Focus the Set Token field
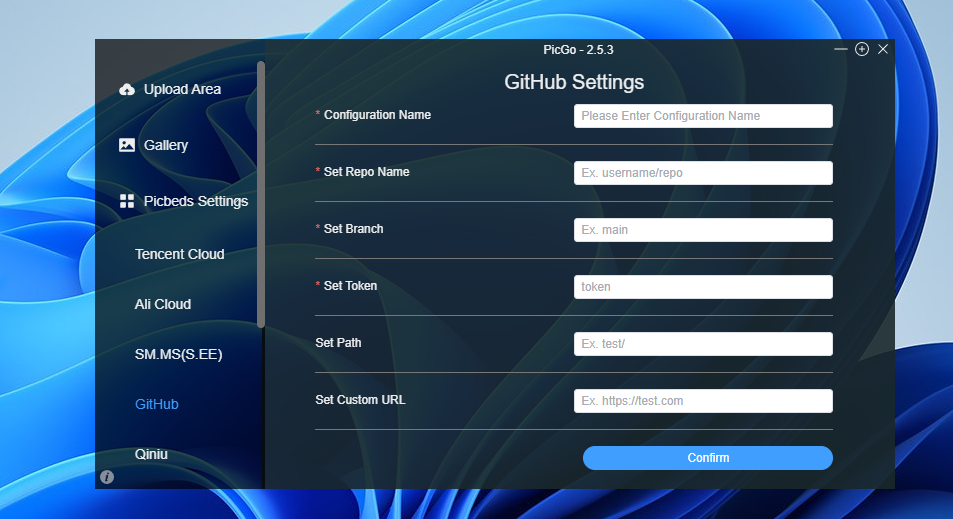Viewport: 953px width, 519px height. coord(703,287)
